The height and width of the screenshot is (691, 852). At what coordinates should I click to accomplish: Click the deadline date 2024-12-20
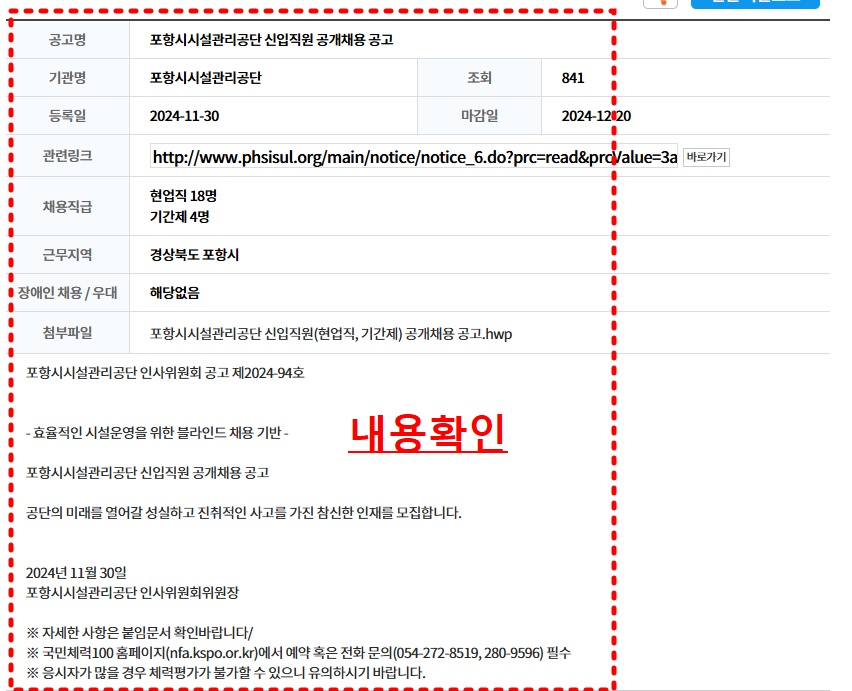[x=596, y=116]
